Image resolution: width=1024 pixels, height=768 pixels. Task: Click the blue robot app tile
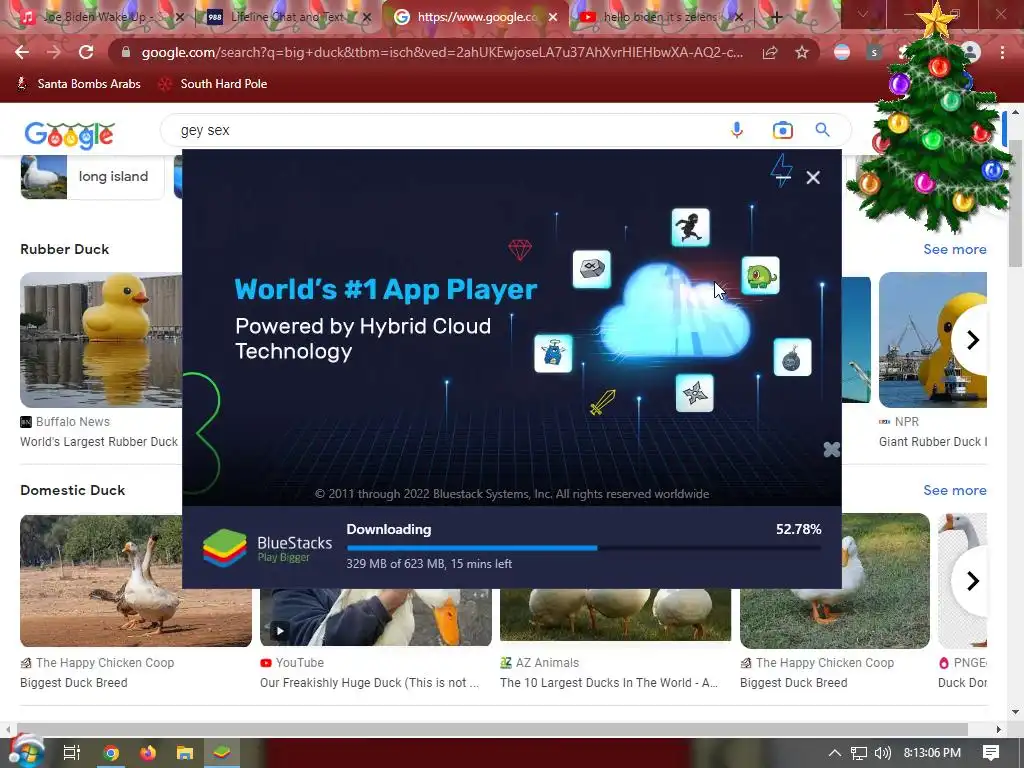click(x=553, y=353)
